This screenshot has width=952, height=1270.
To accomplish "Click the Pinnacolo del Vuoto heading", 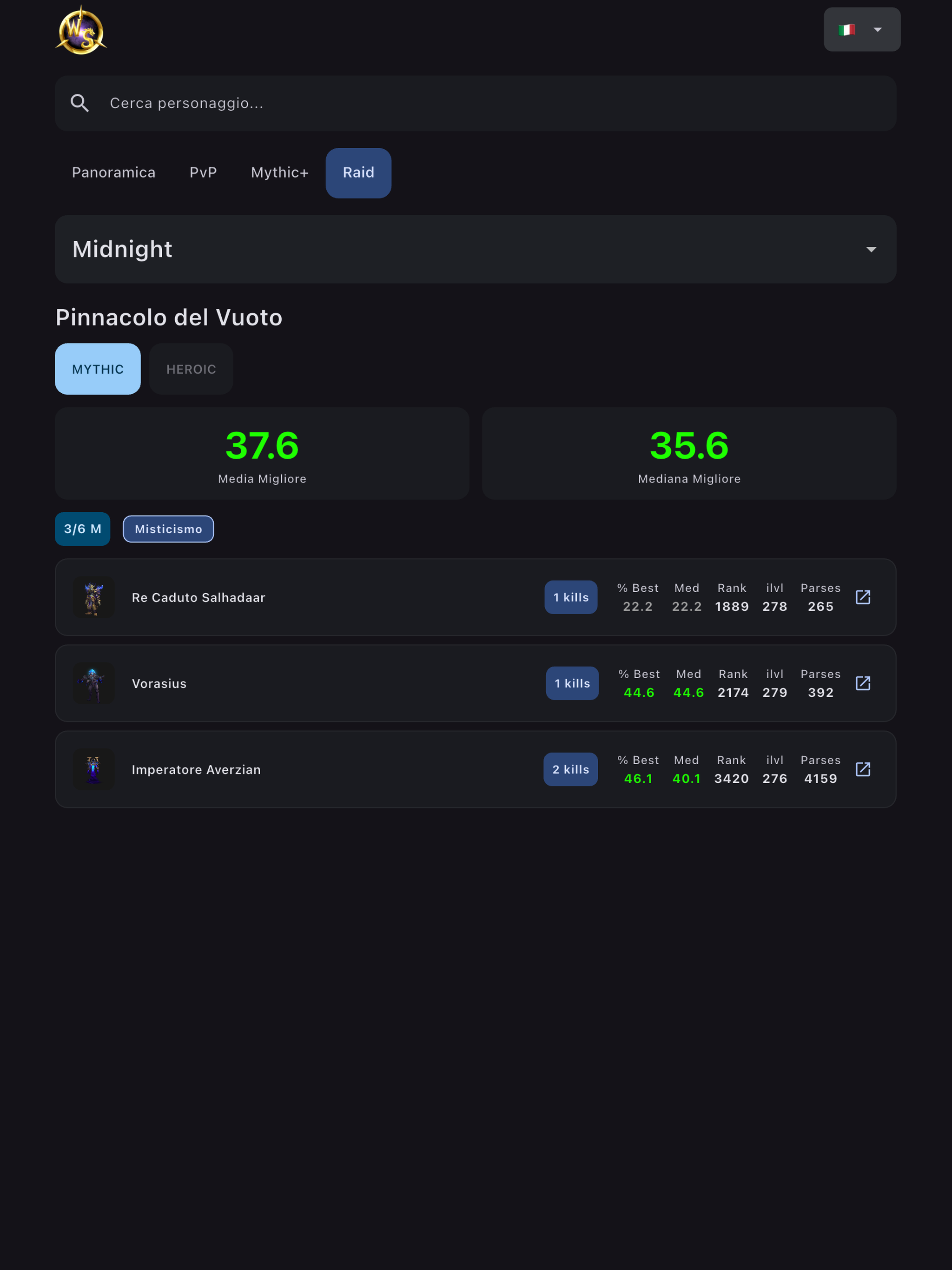I will [169, 317].
